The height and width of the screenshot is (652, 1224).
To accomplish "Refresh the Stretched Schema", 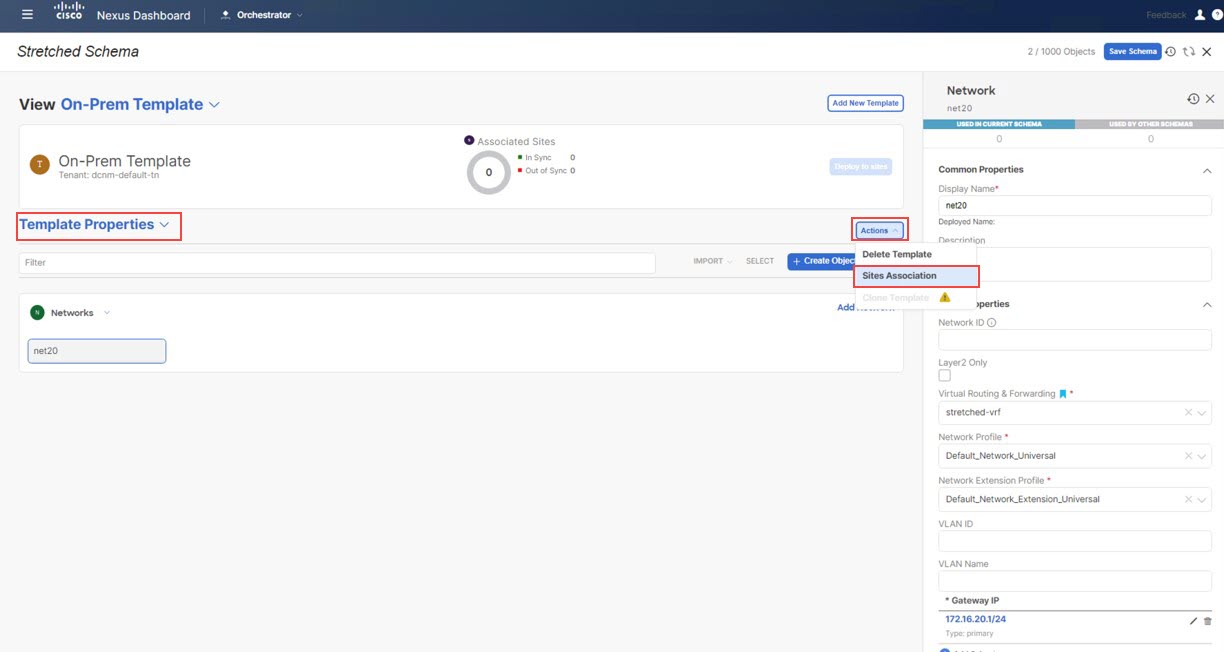I will coord(1189,52).
